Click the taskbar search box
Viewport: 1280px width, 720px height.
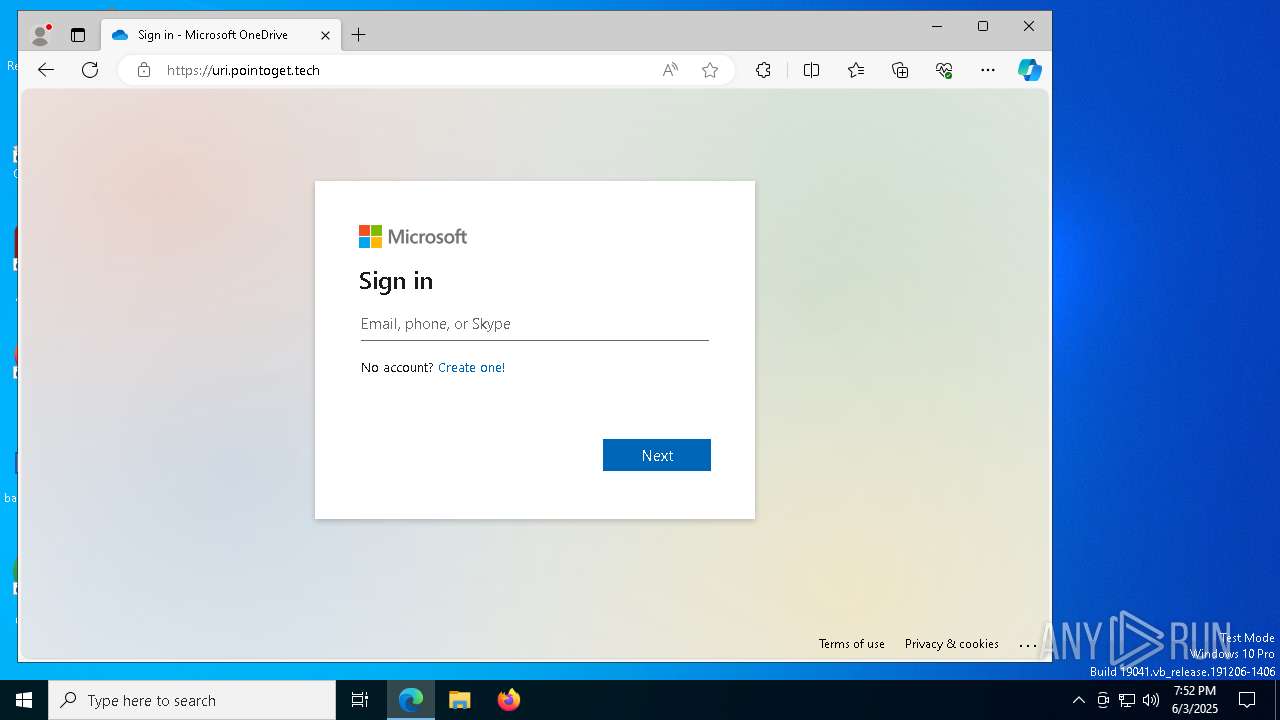tap(192, 700)
